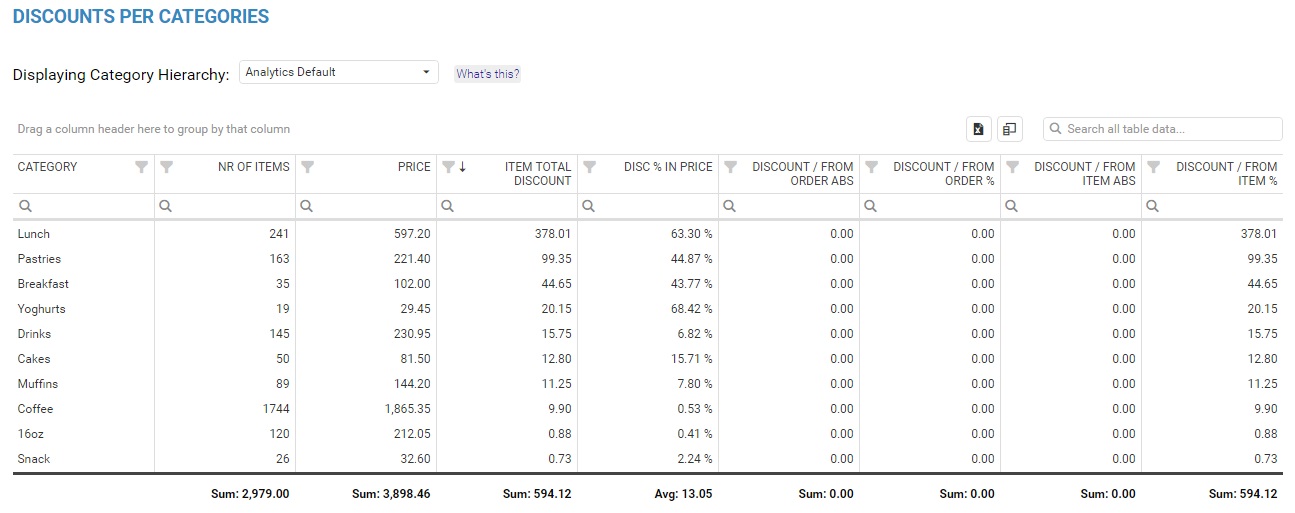Image resolution: width=1295 pixels, height=513 pixels.
Task: Export table to Excel file icon
Action: [978, 129]
